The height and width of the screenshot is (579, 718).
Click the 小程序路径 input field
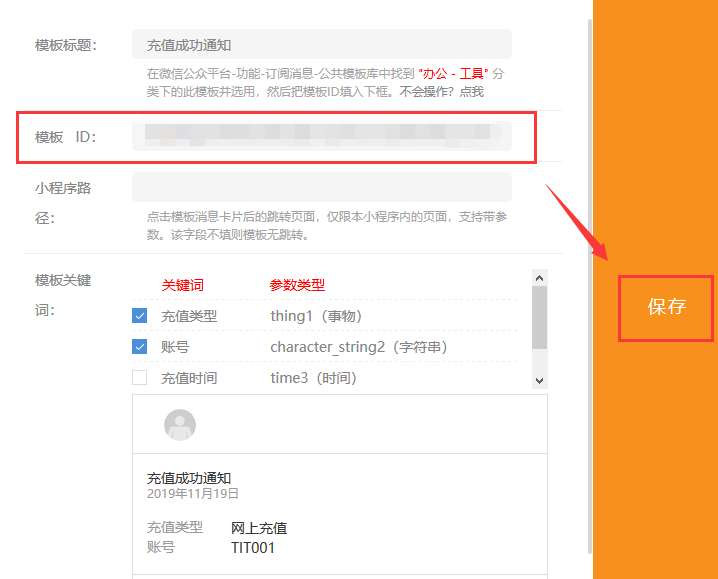[x=321, y=188]
